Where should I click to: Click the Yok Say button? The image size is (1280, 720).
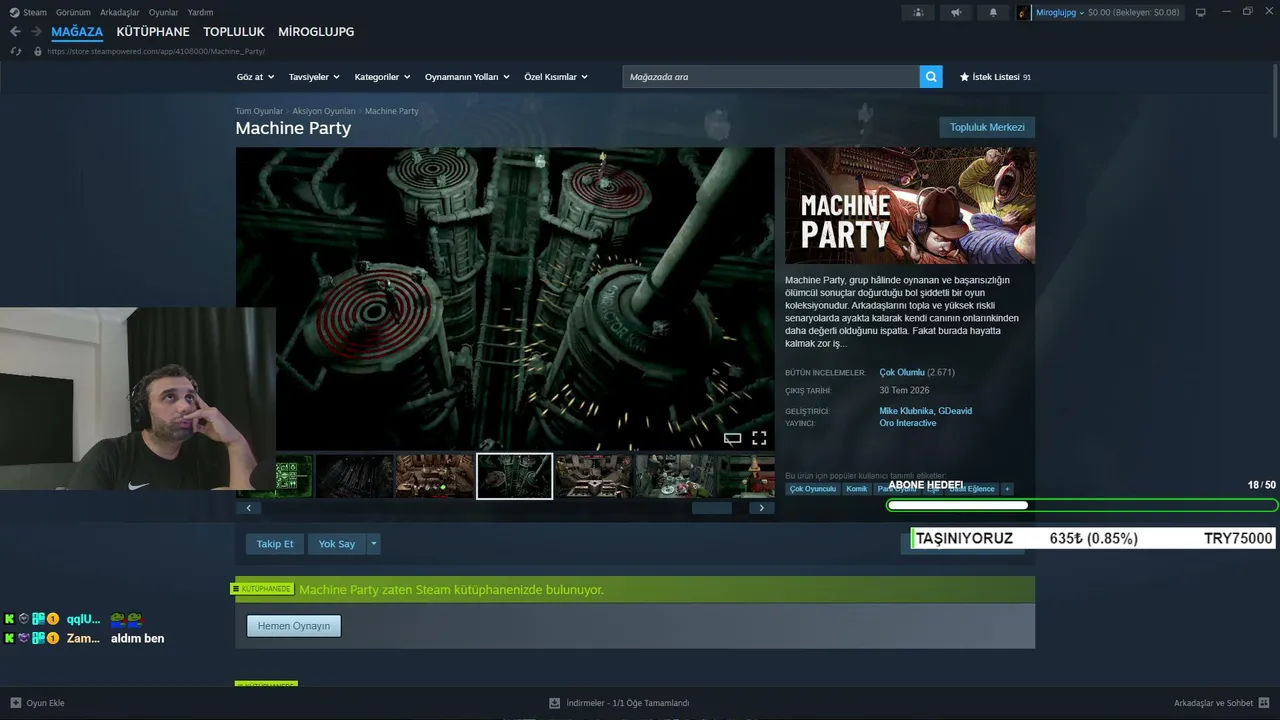[x=337, y=544]
